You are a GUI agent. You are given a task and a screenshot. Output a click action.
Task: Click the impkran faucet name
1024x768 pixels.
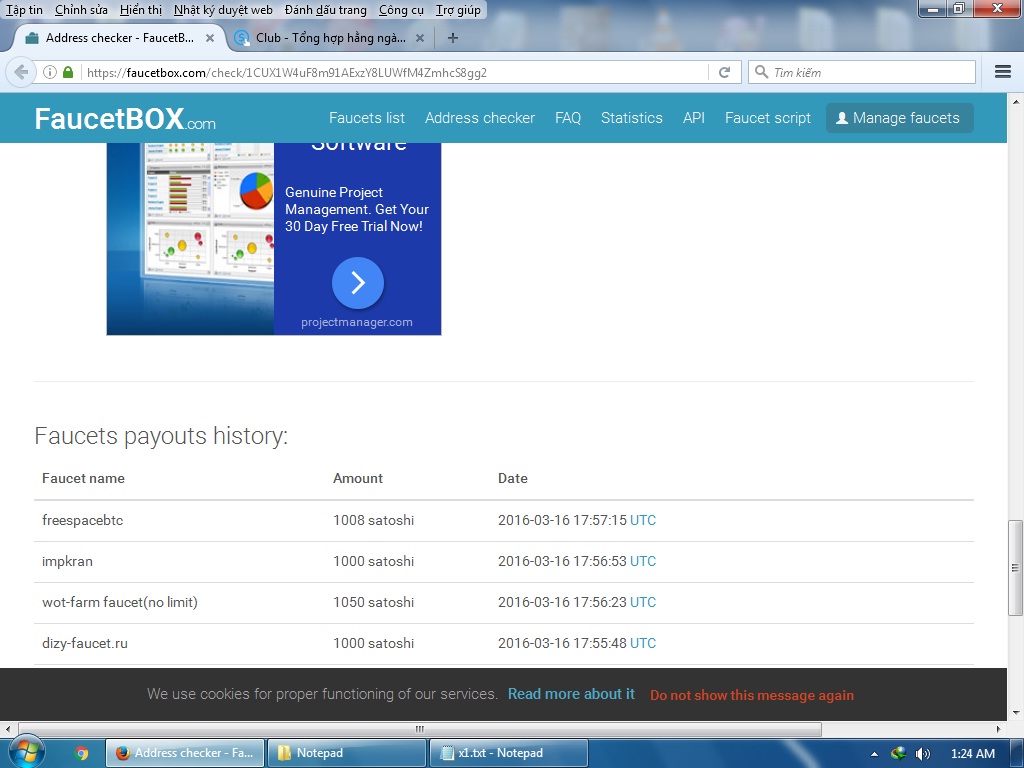click(x=67, y=562)
